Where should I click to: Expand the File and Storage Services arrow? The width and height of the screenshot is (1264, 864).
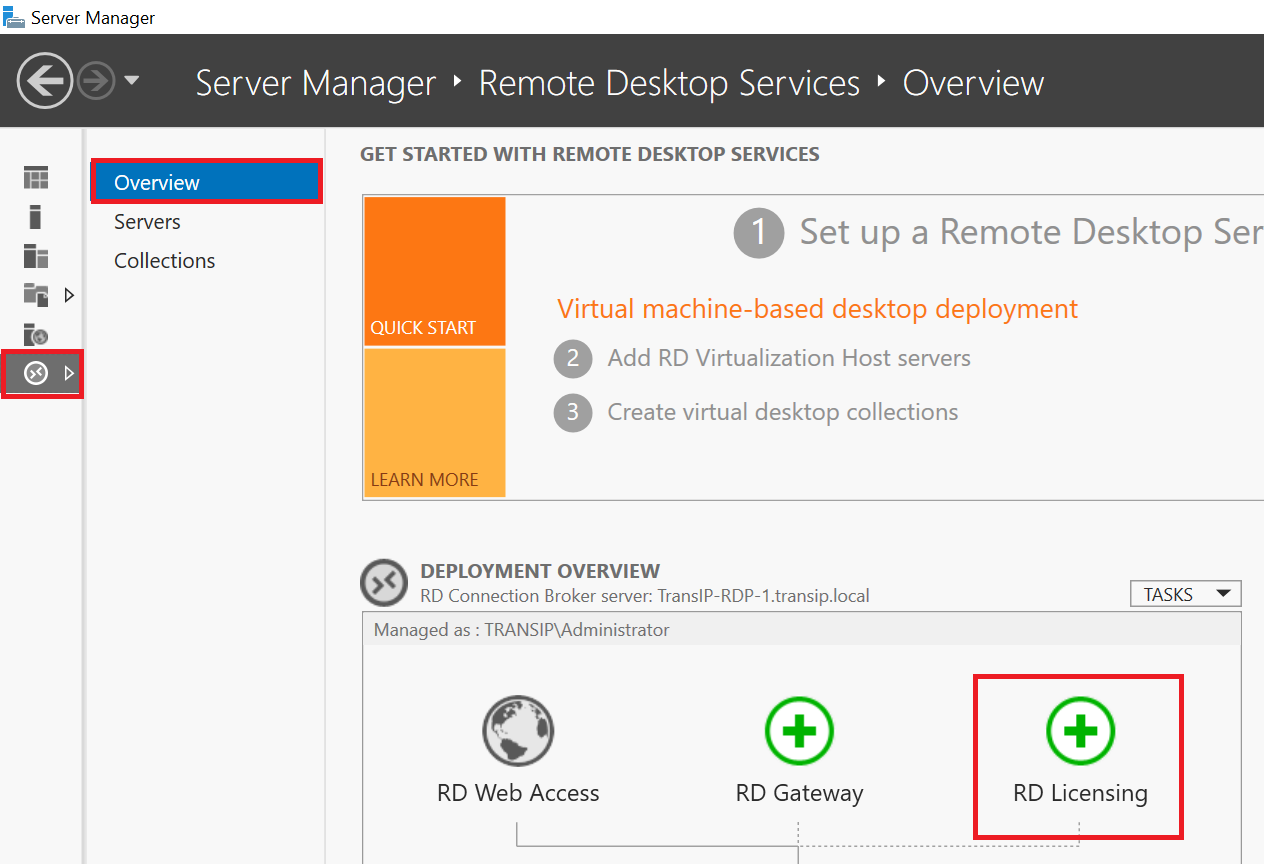pos(69,295)
